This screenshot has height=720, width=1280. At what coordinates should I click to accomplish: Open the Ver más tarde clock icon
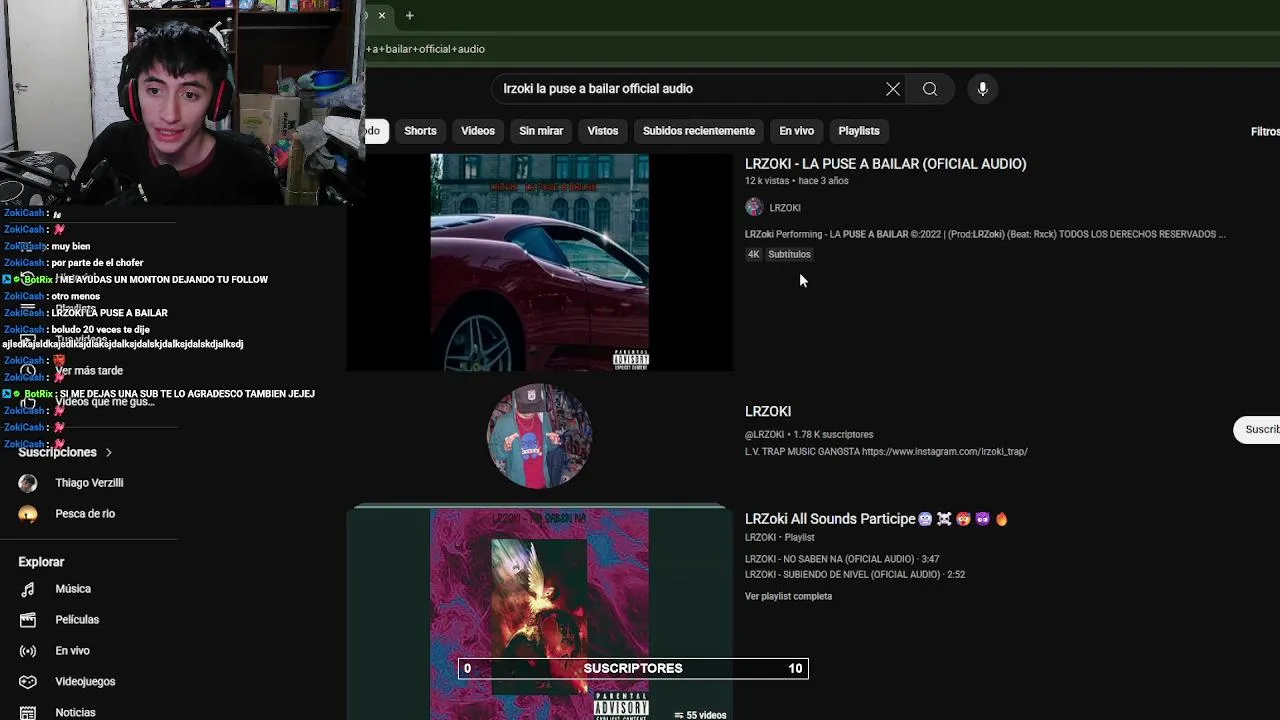(x=28, y=371)
